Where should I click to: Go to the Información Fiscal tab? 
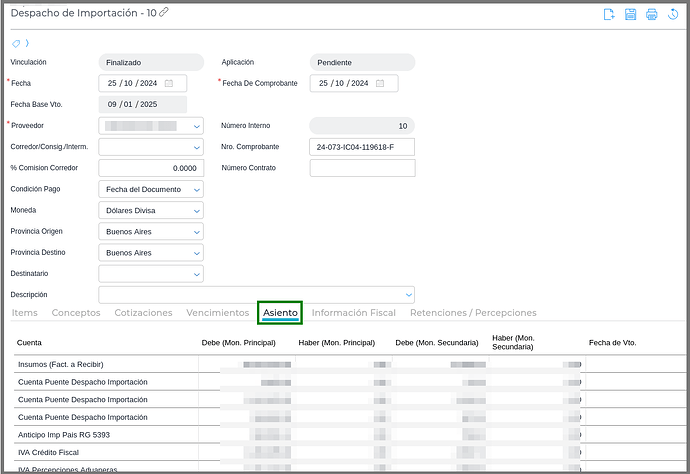(353, 313)
